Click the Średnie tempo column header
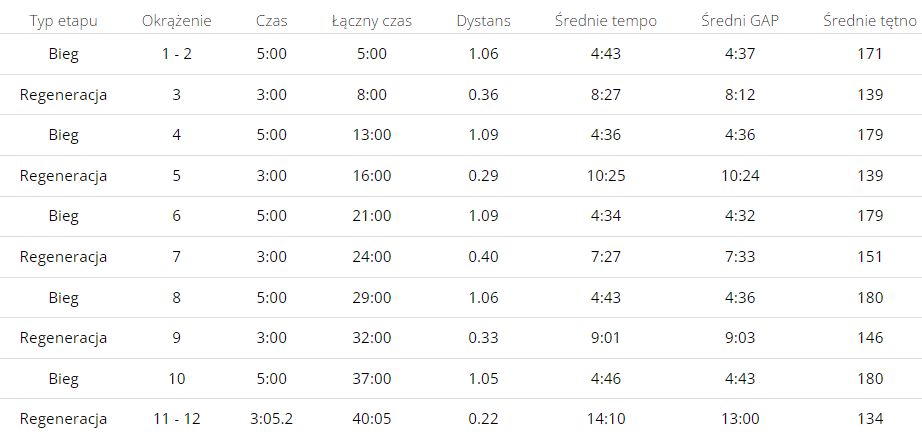Screen dimensions: 922x436 [606, 21]
